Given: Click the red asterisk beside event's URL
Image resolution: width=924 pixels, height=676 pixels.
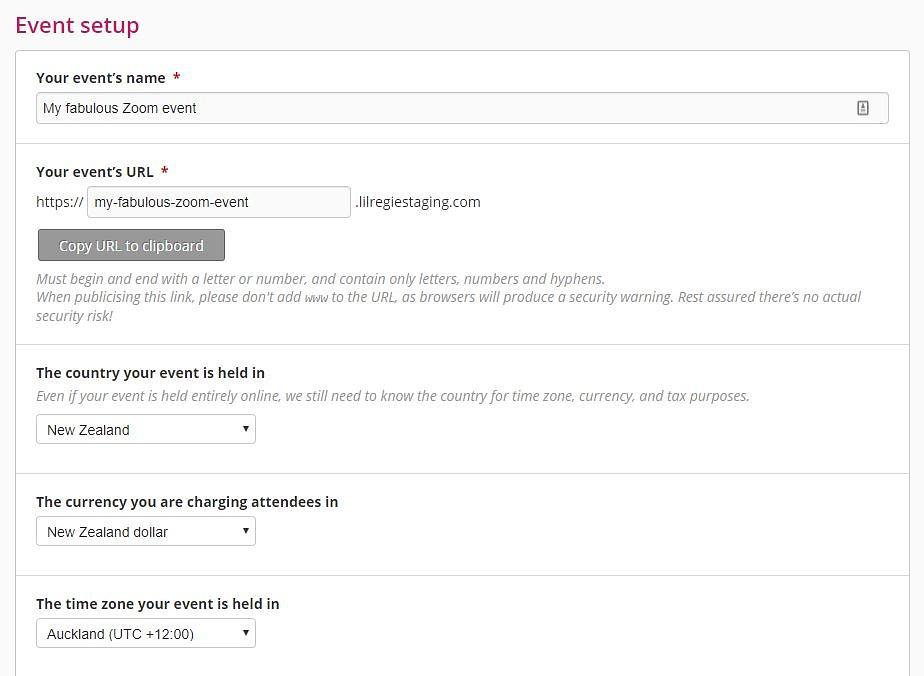Looking at the screenshot, I should click(164, 170).
